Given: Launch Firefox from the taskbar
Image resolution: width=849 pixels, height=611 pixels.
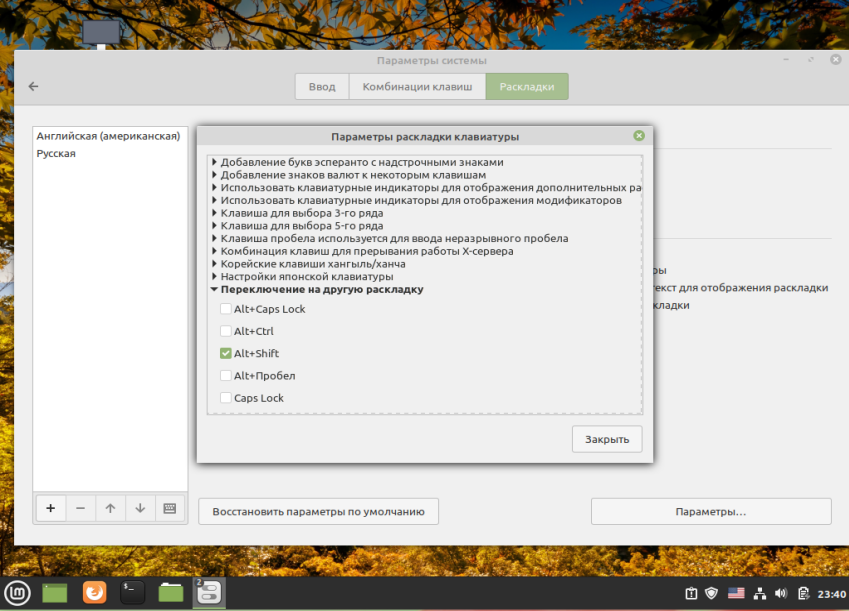Looking at the screenshot, I should (95, 593).
